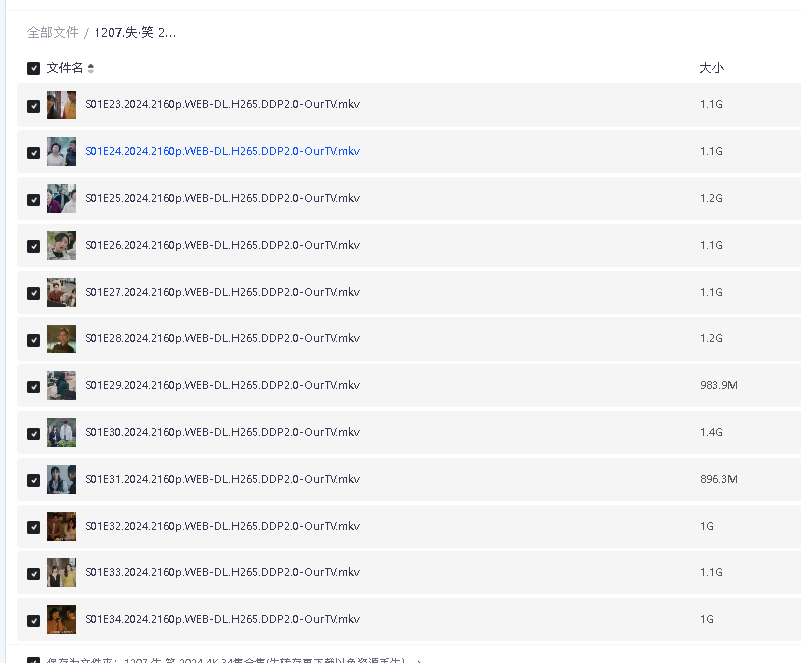This screenshot has height=663, width=801.
Task: Click the 文件名 sort arrow icon
Action: point(91,68)
